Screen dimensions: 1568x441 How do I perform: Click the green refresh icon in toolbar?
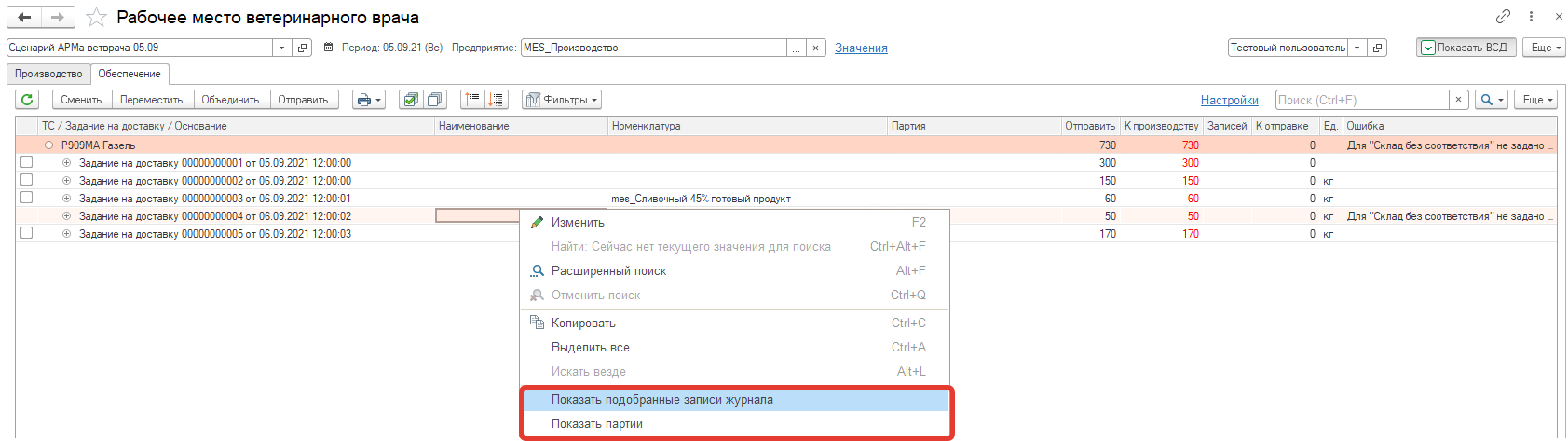point(27,100)
